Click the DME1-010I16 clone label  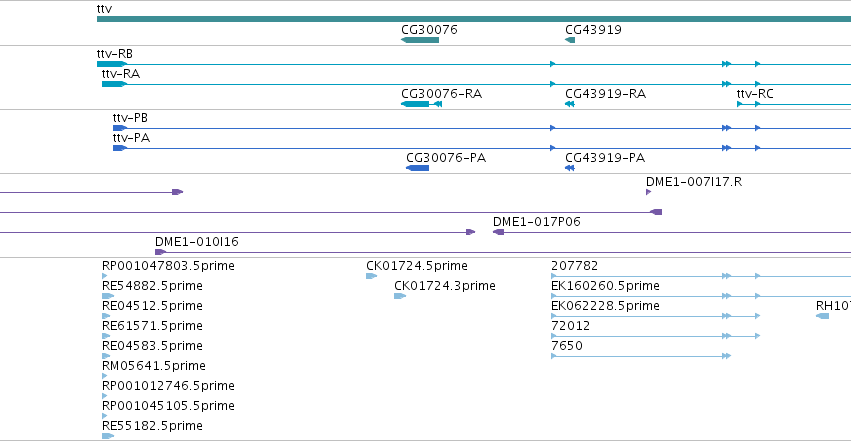(196, 242)
